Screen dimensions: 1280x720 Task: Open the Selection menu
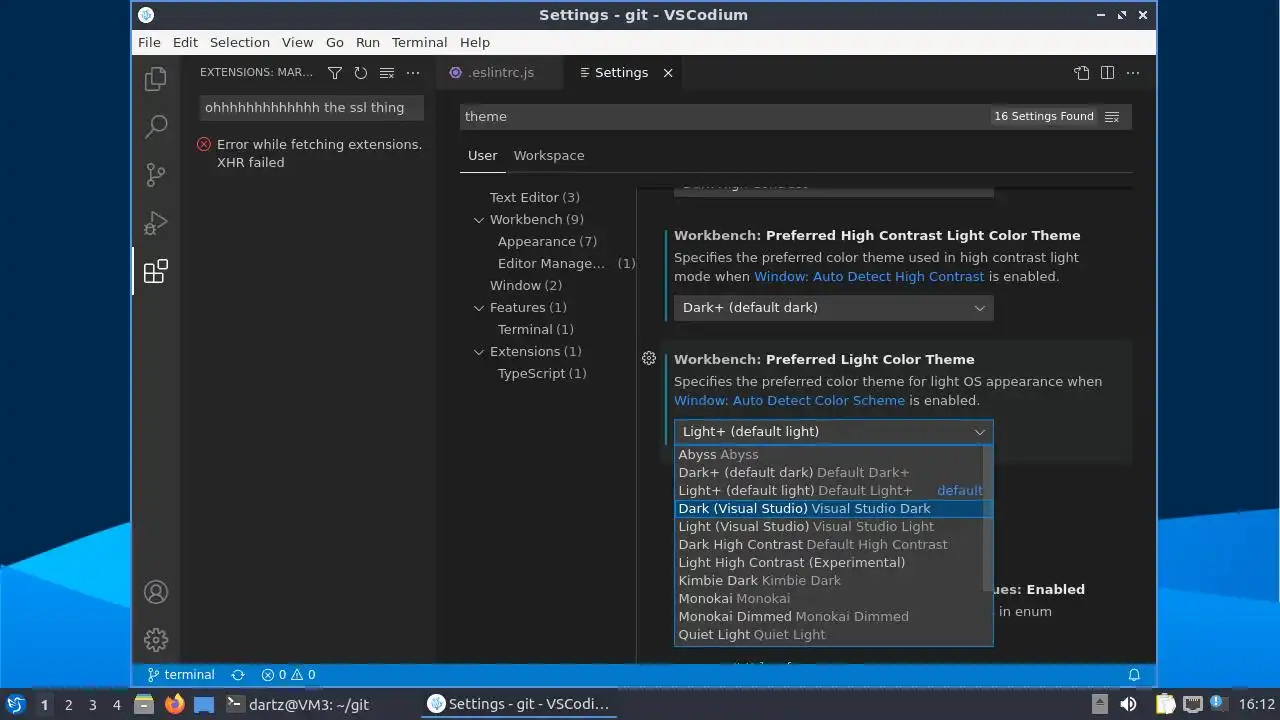[239, 42]
